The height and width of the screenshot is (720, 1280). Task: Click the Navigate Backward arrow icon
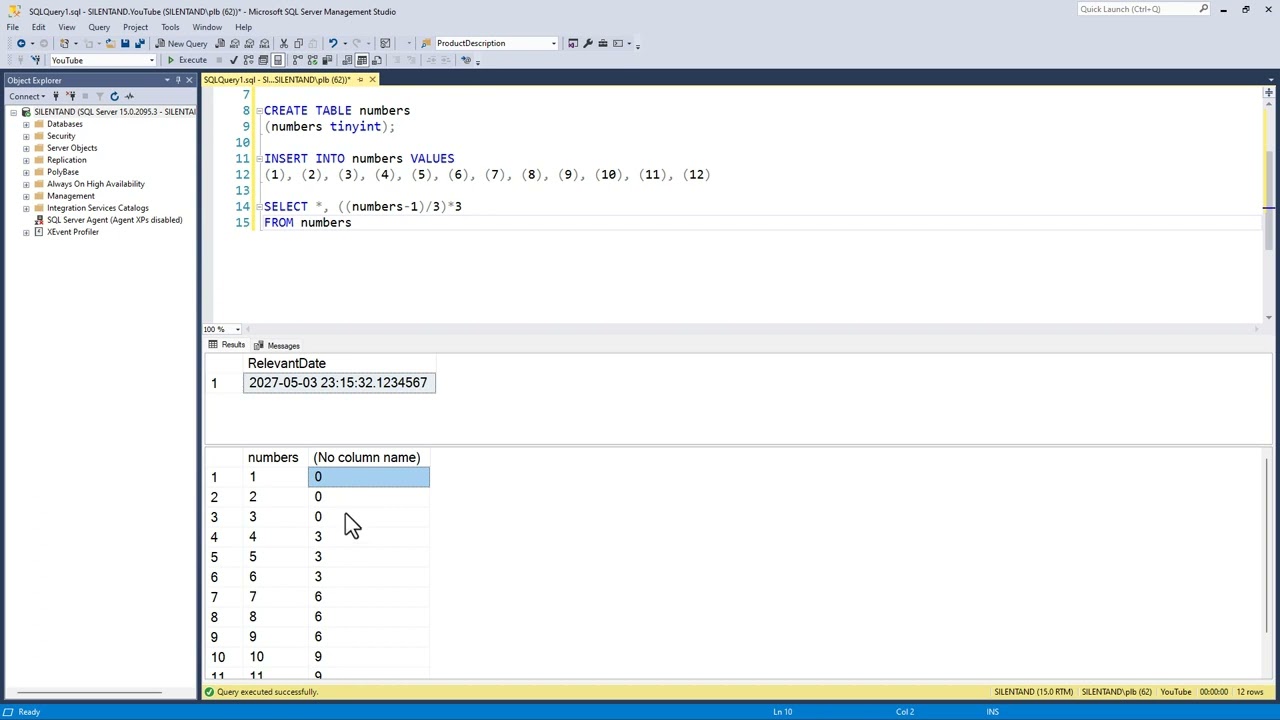click(x=21, y=43)
